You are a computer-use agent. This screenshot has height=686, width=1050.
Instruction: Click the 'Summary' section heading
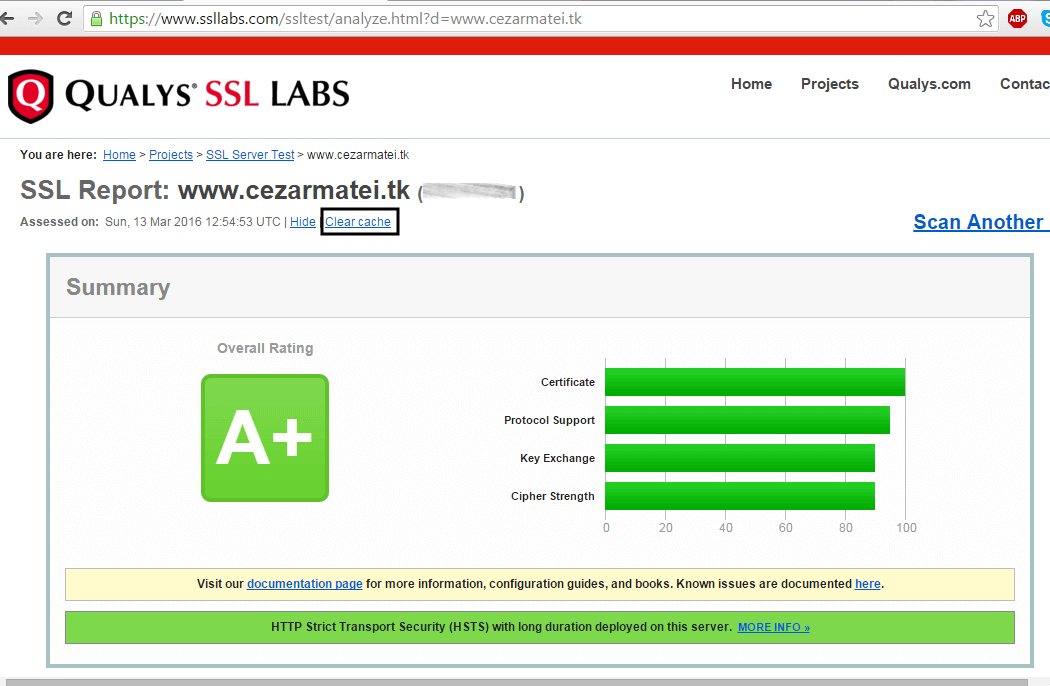click(x=118, y=287)
